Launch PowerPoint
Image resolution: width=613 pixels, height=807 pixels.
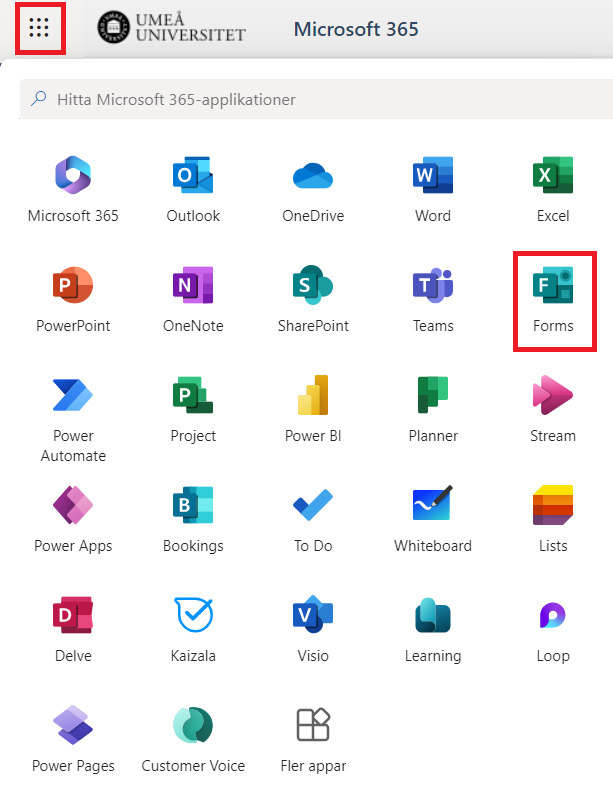point(73,300)
